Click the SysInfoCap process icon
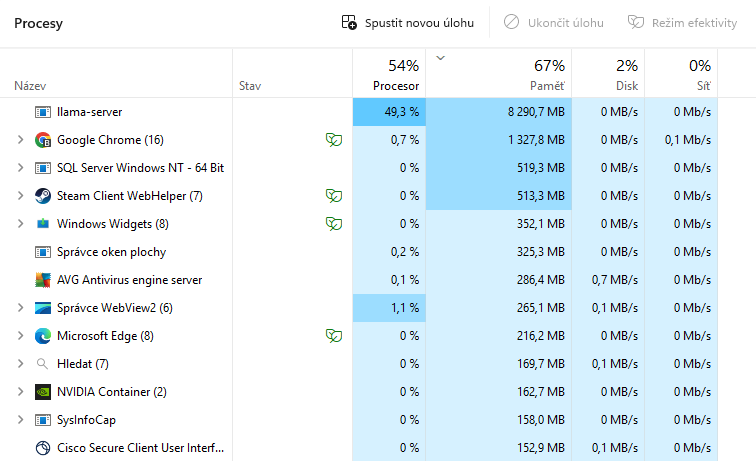Viewport: 756px width, 461px height. click(43, 420)
